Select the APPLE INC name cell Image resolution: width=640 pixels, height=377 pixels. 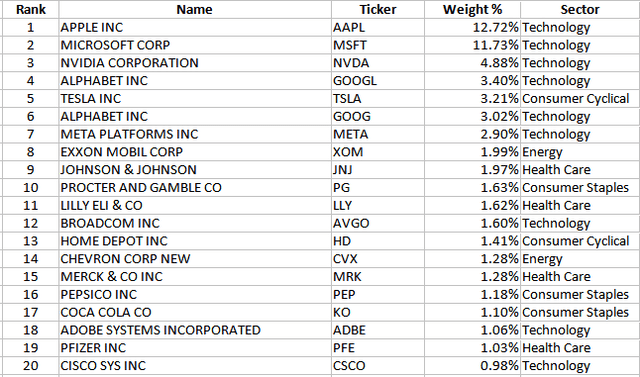click(x=195, y=27)
